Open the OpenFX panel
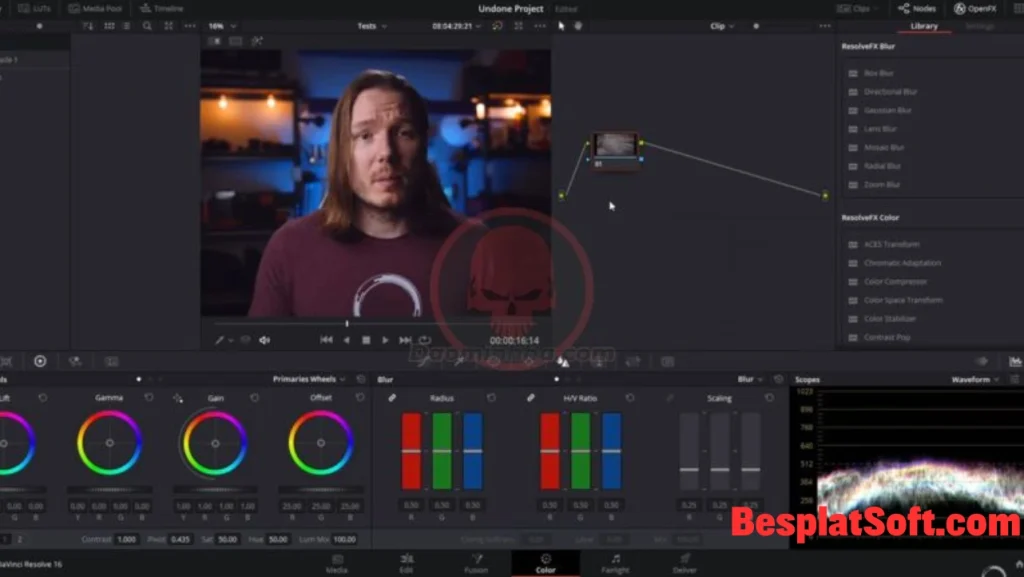 point(974,8)
